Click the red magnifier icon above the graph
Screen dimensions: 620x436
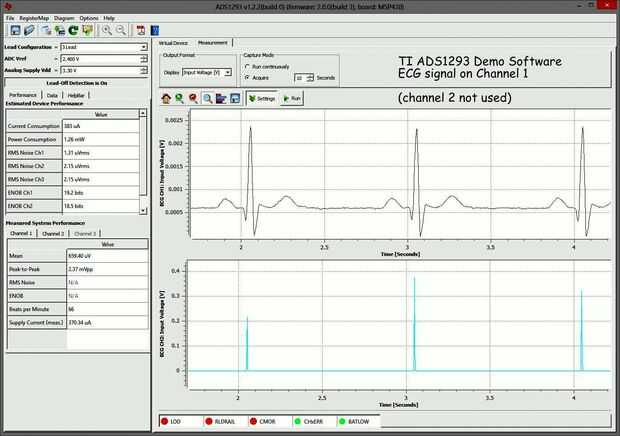coord(193,98)
